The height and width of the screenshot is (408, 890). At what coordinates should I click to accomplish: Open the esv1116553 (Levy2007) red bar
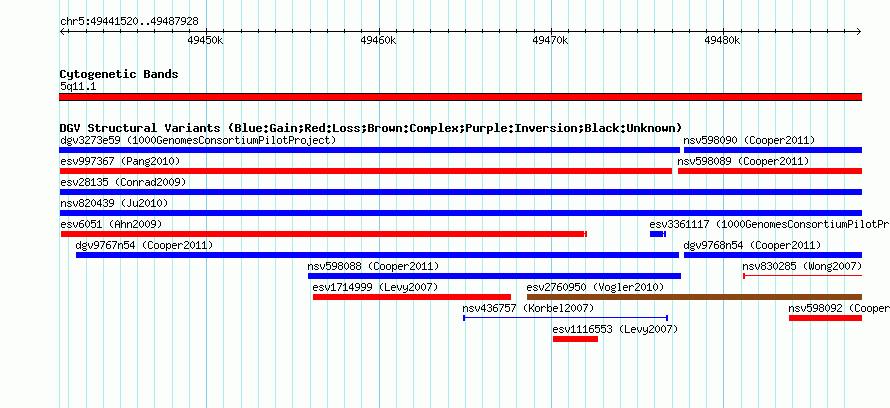[x=576, y=339]
